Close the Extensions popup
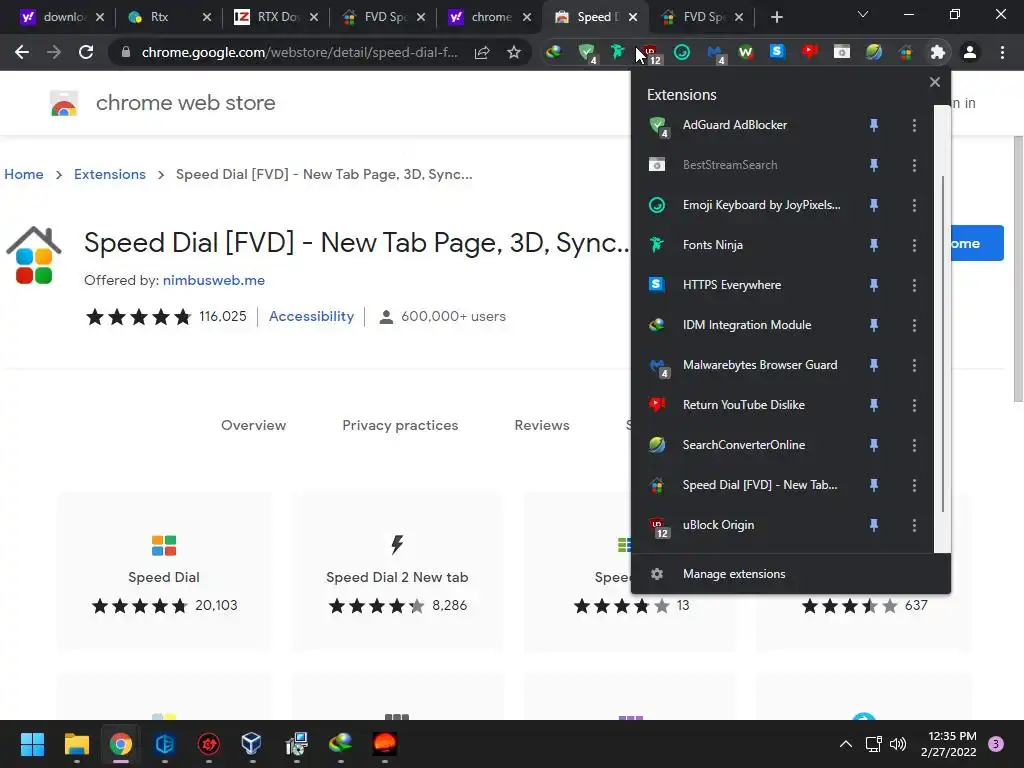Viewport: 1024px width, 768px height. point(935,82)
